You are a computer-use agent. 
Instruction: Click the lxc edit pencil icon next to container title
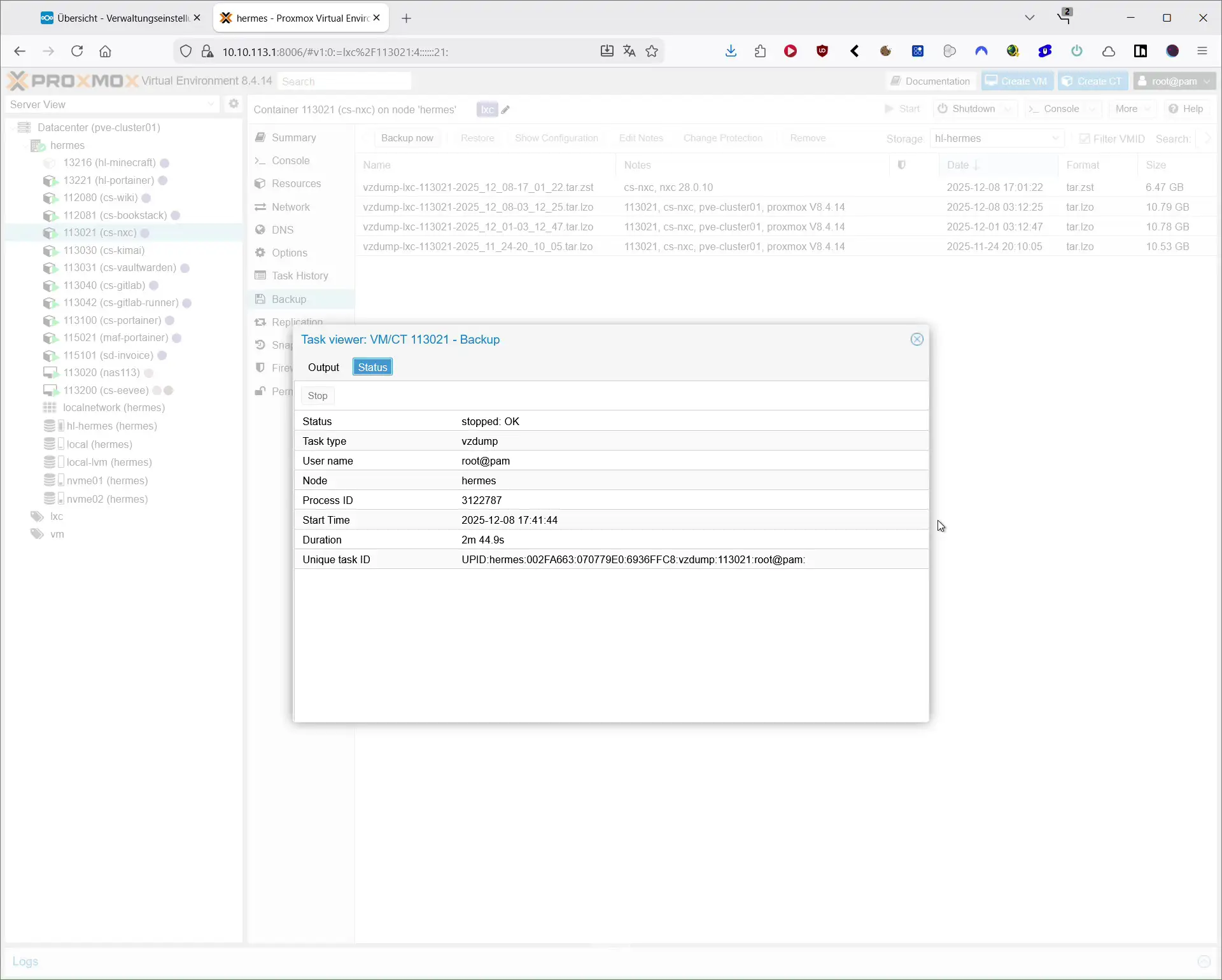tap(505, 109)
